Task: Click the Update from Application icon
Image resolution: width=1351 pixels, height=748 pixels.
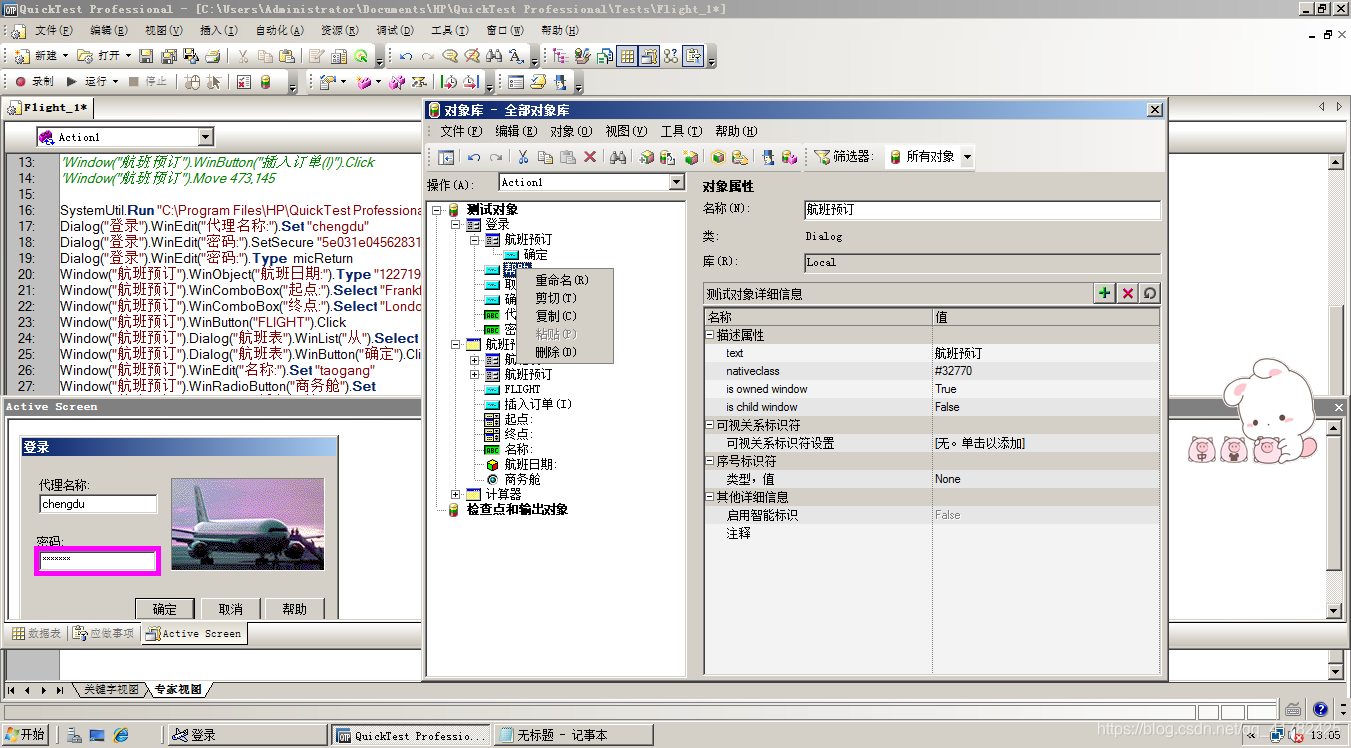Action: [668, 157]
